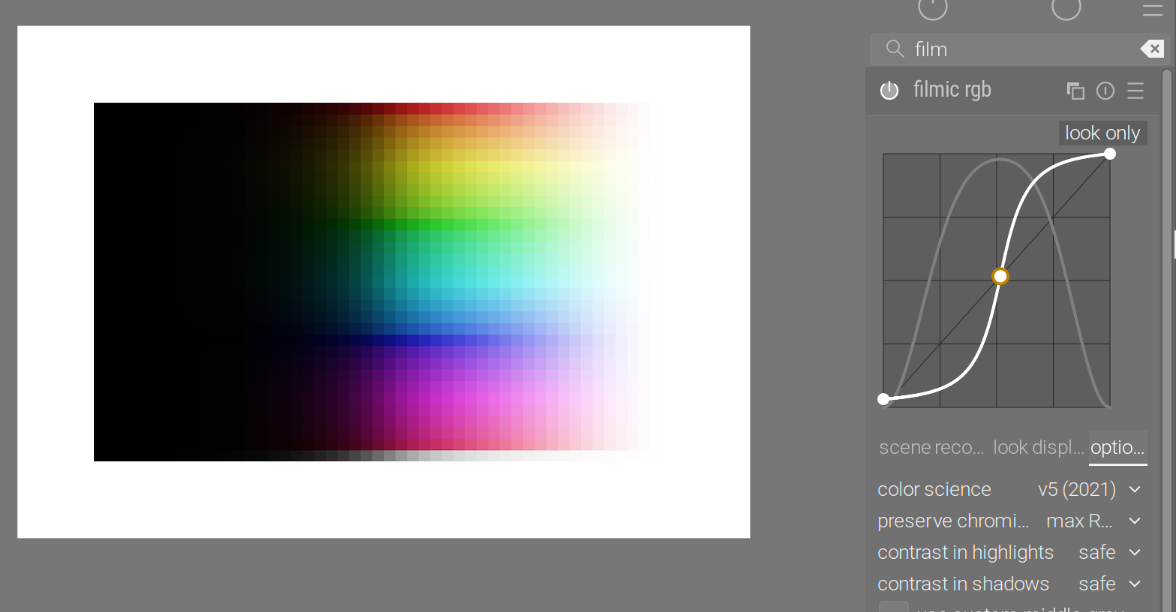Click the magnifier icon in search box
The width and height of the screenshot is (1176, 612).
(895, 49)
